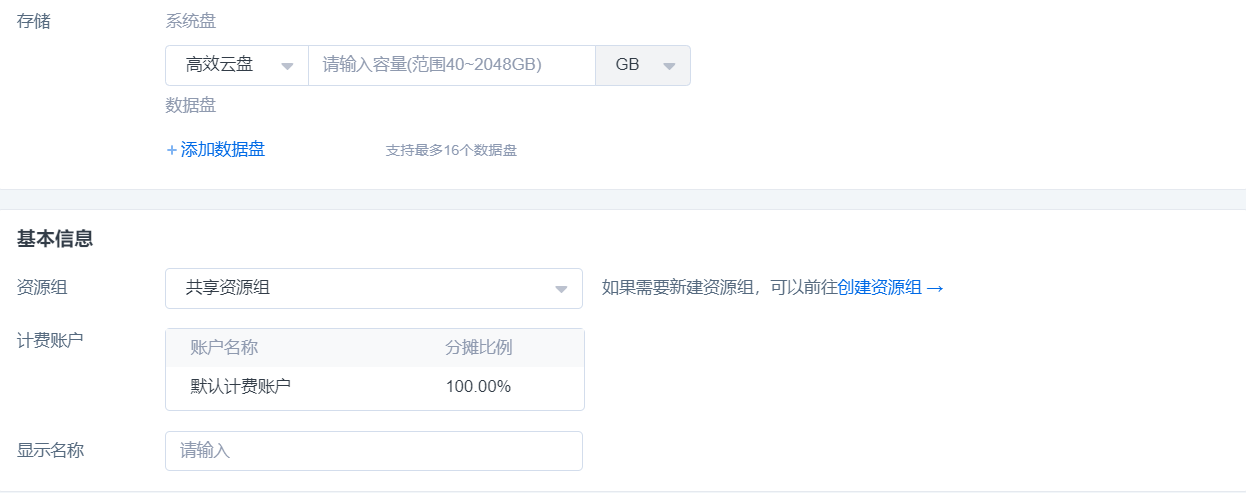Click the caret arrow next to GB

[x=669, y=66]
